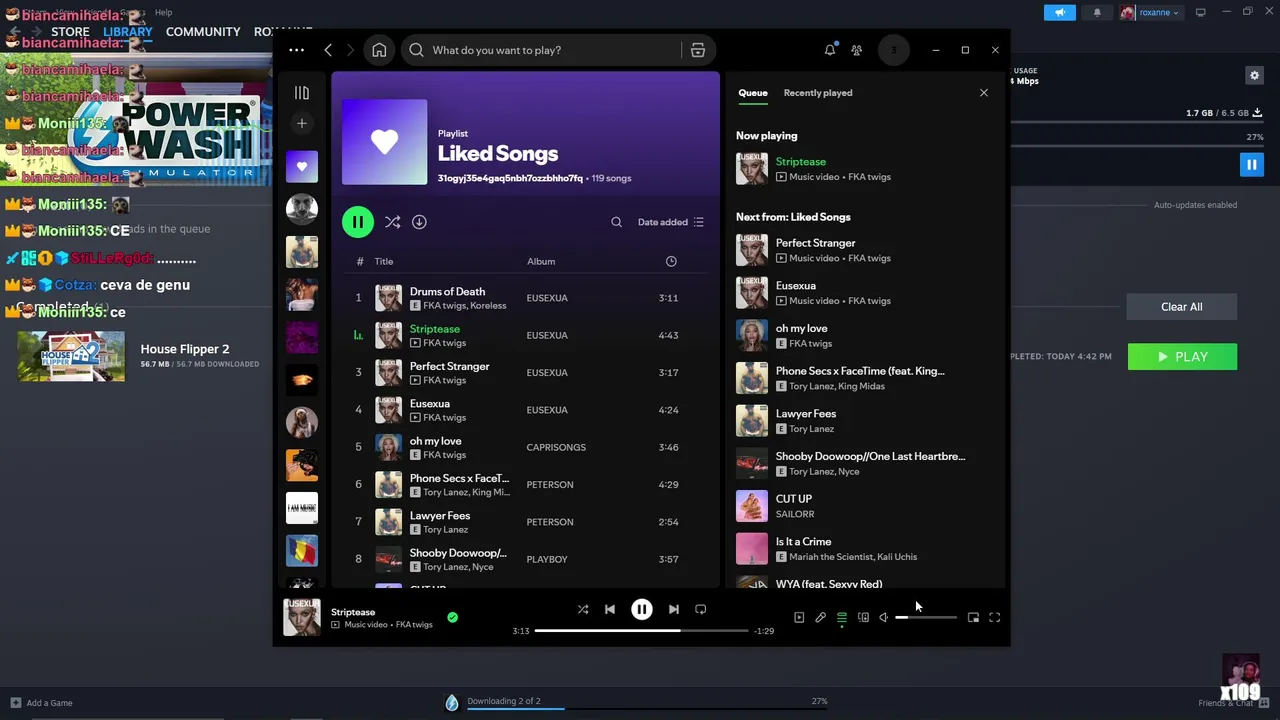Switch to Recently played tab
Screen dimensions: 1280x720
(x=818, y=93)
